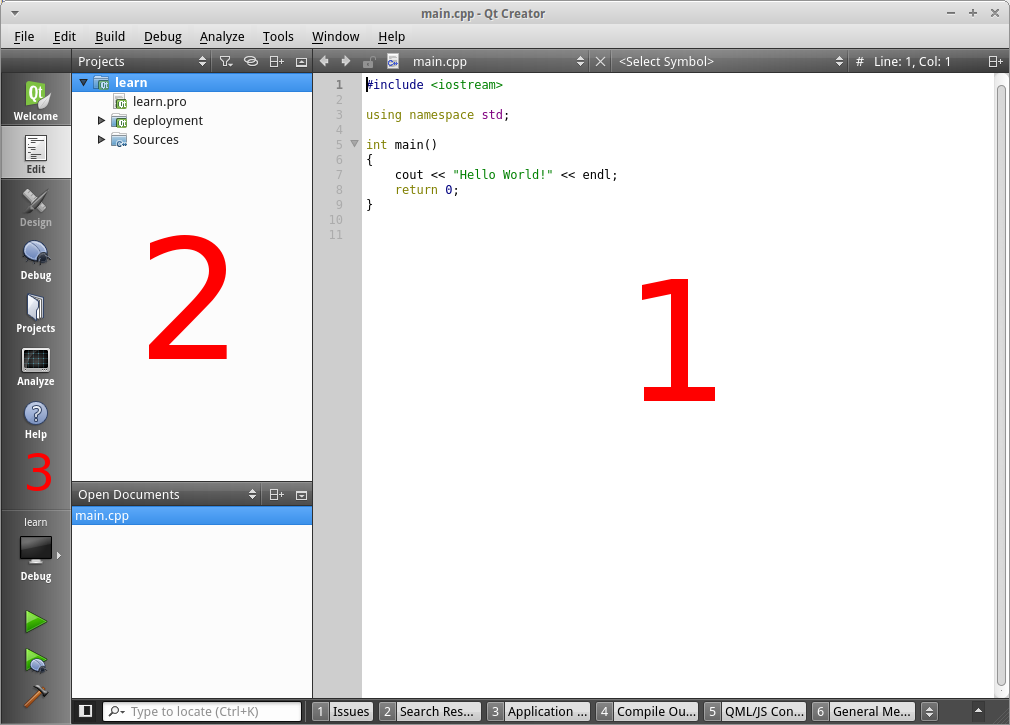Open the Select Symbol dropdown
The height and width of the screenshot is (725, 1010).
coord(730,62)
